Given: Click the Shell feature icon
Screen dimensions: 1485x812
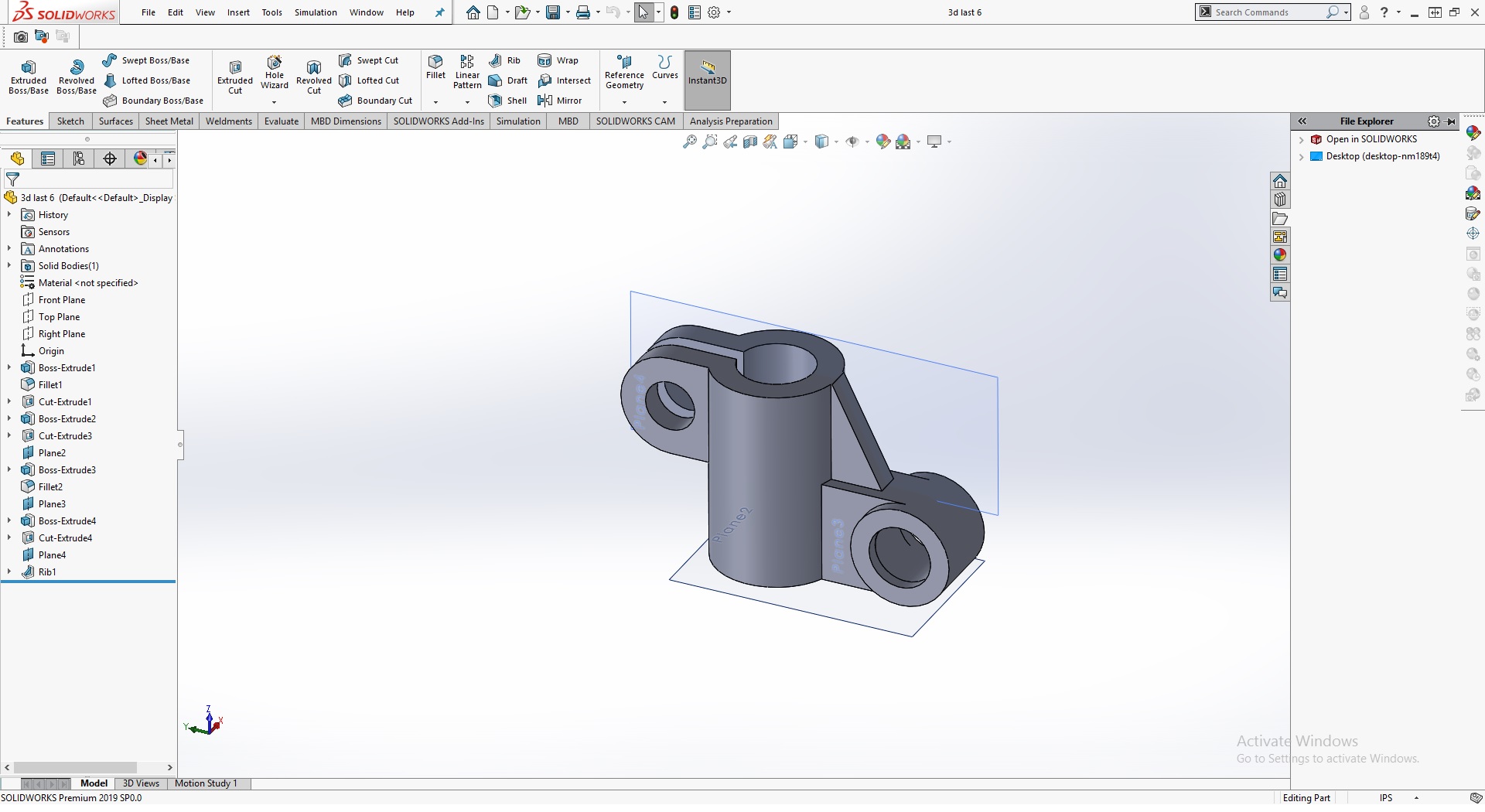Looking at the screenshot, I should (x=507, y=101).
